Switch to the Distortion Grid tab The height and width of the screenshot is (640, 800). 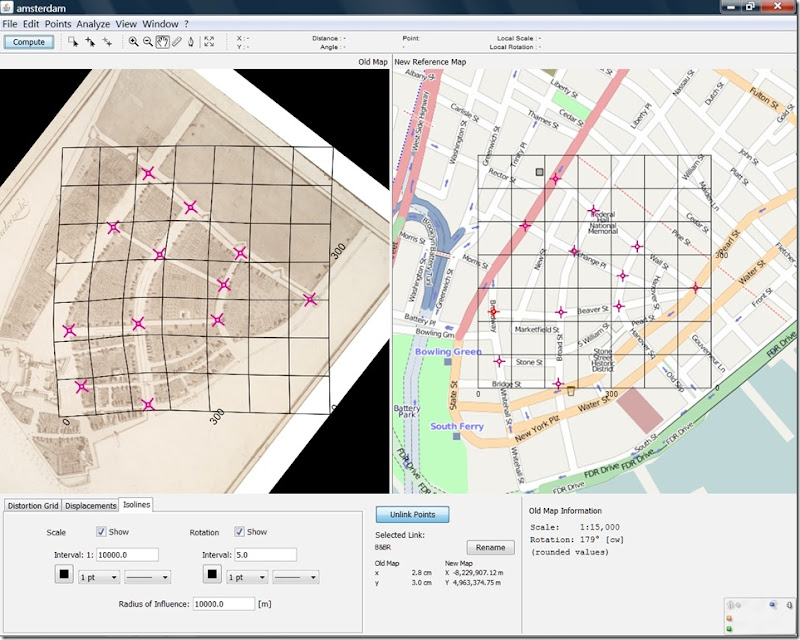(30, 505)
